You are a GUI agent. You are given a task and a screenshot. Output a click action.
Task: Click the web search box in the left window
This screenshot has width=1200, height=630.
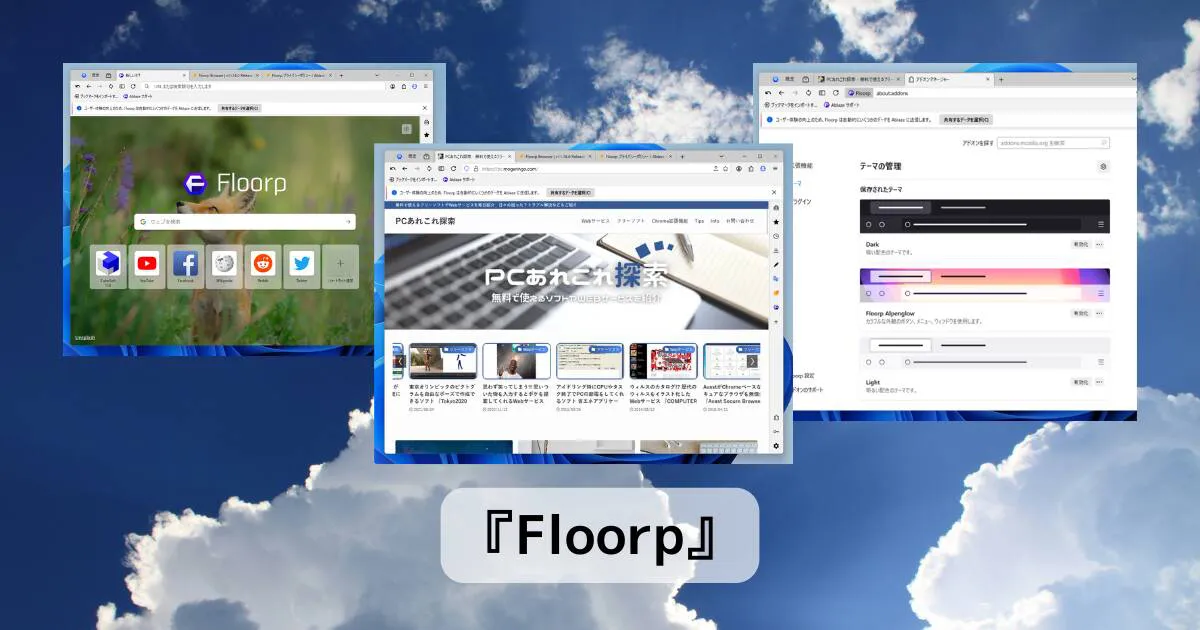pyautogui.click(x=245, y=221)
